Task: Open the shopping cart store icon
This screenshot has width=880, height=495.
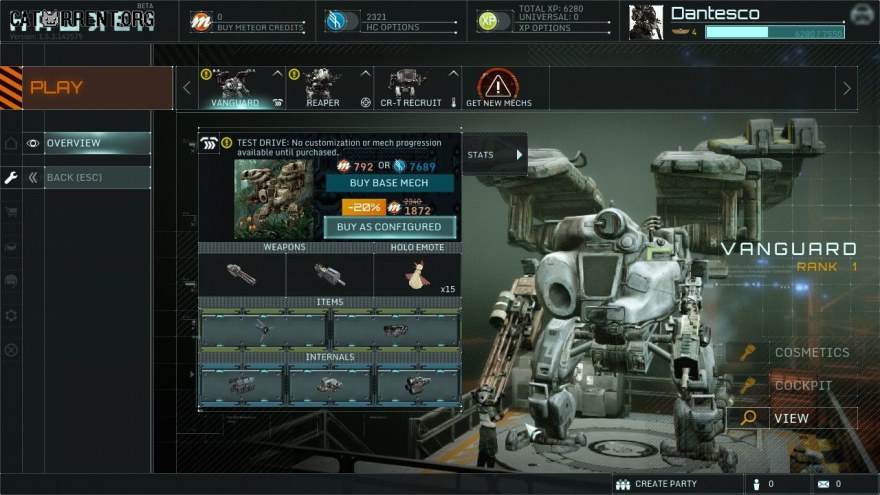Action: pos(11,212)
